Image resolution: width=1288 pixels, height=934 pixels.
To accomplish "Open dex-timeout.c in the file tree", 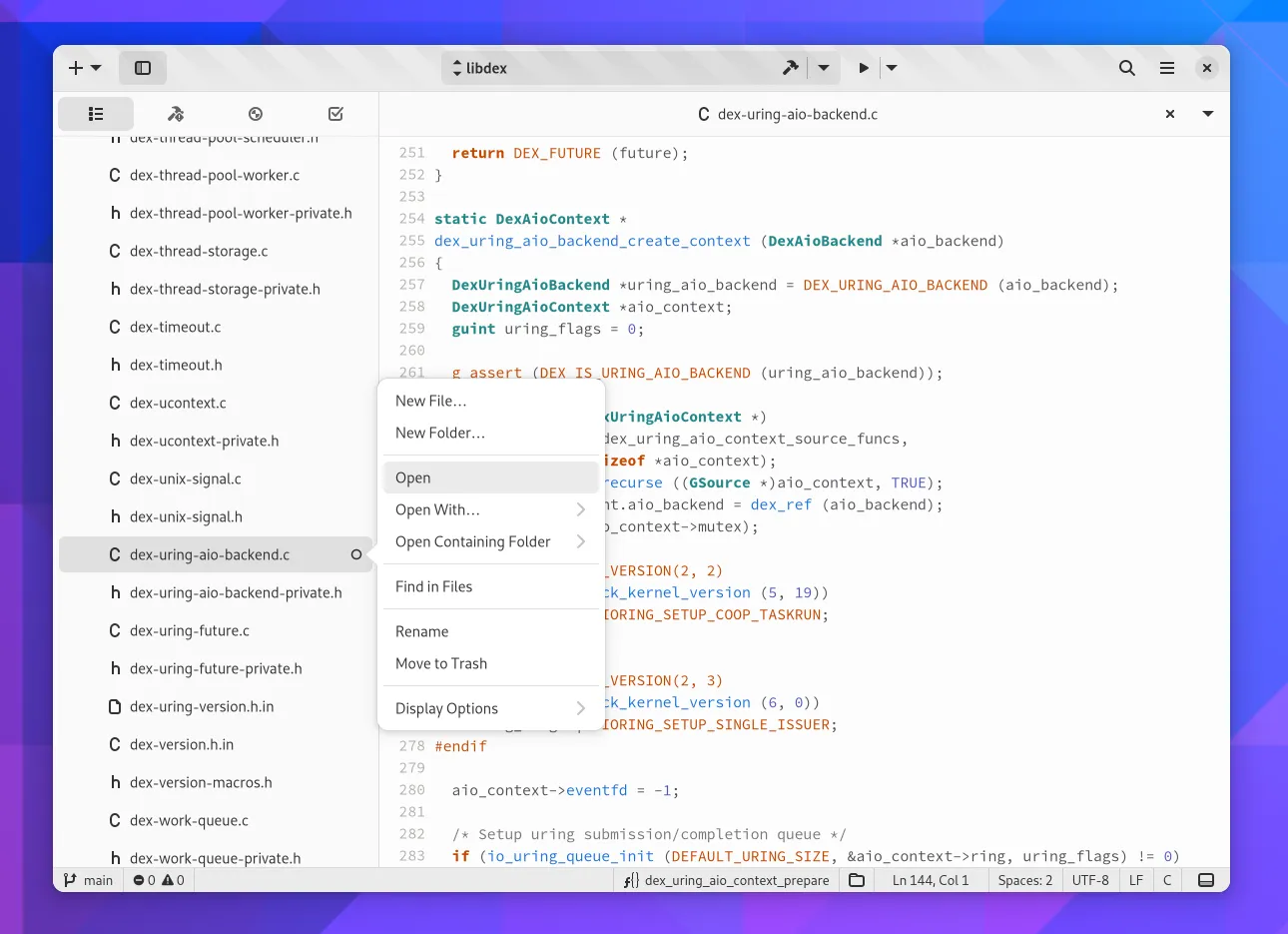I will pyautogui.click(x=176, y=327).
